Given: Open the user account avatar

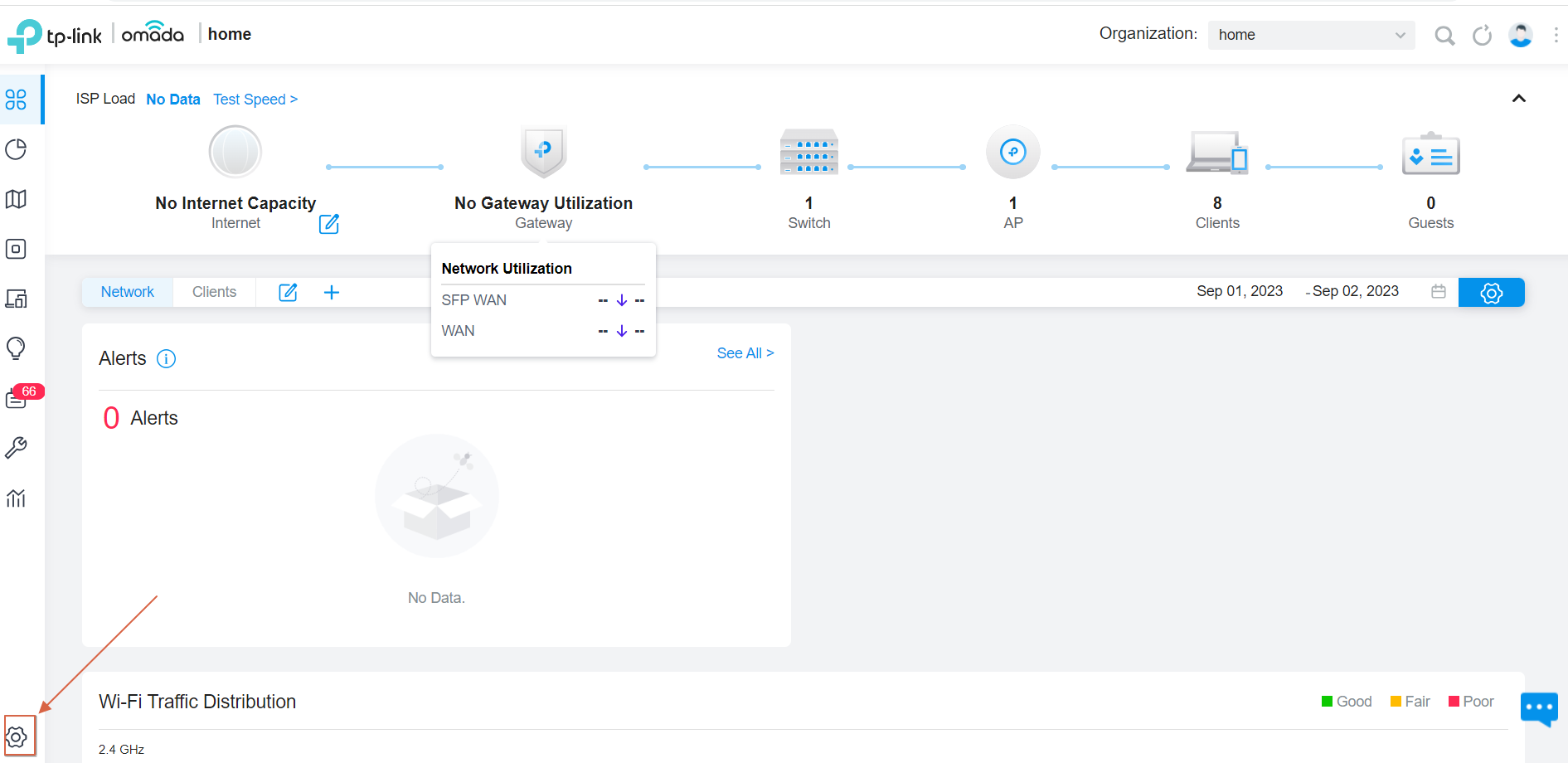Looking at the screenshot, I should pyautogui.click(x=1521, y=35).
